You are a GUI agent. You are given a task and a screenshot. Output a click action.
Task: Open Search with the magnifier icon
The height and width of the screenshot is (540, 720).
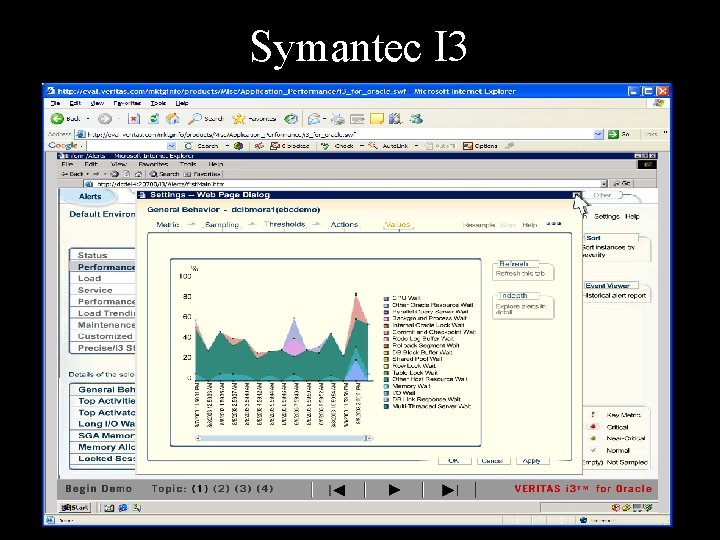[195, 119]
